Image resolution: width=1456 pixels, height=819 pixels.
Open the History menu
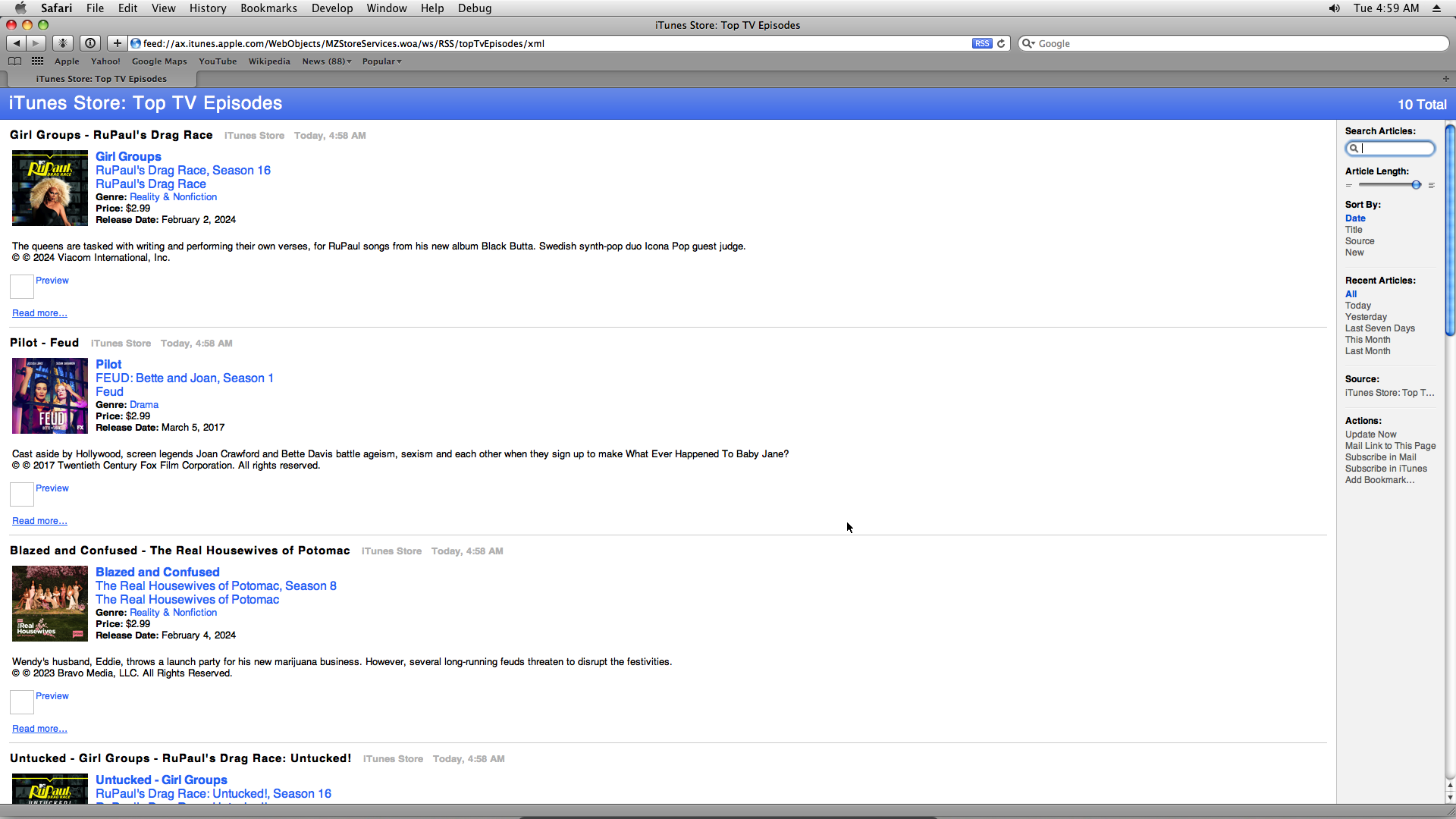coord(208,8)
